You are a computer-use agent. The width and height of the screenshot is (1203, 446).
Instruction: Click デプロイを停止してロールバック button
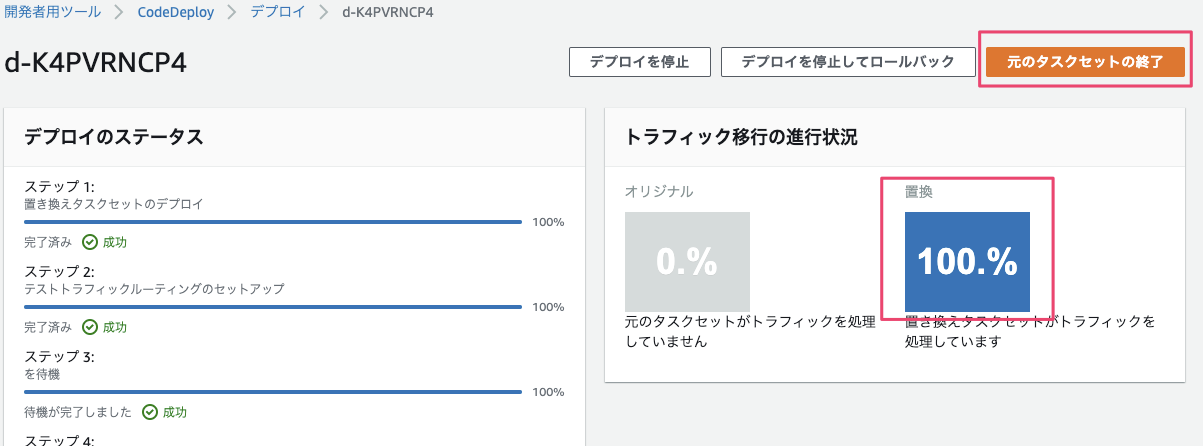(847, 61)
